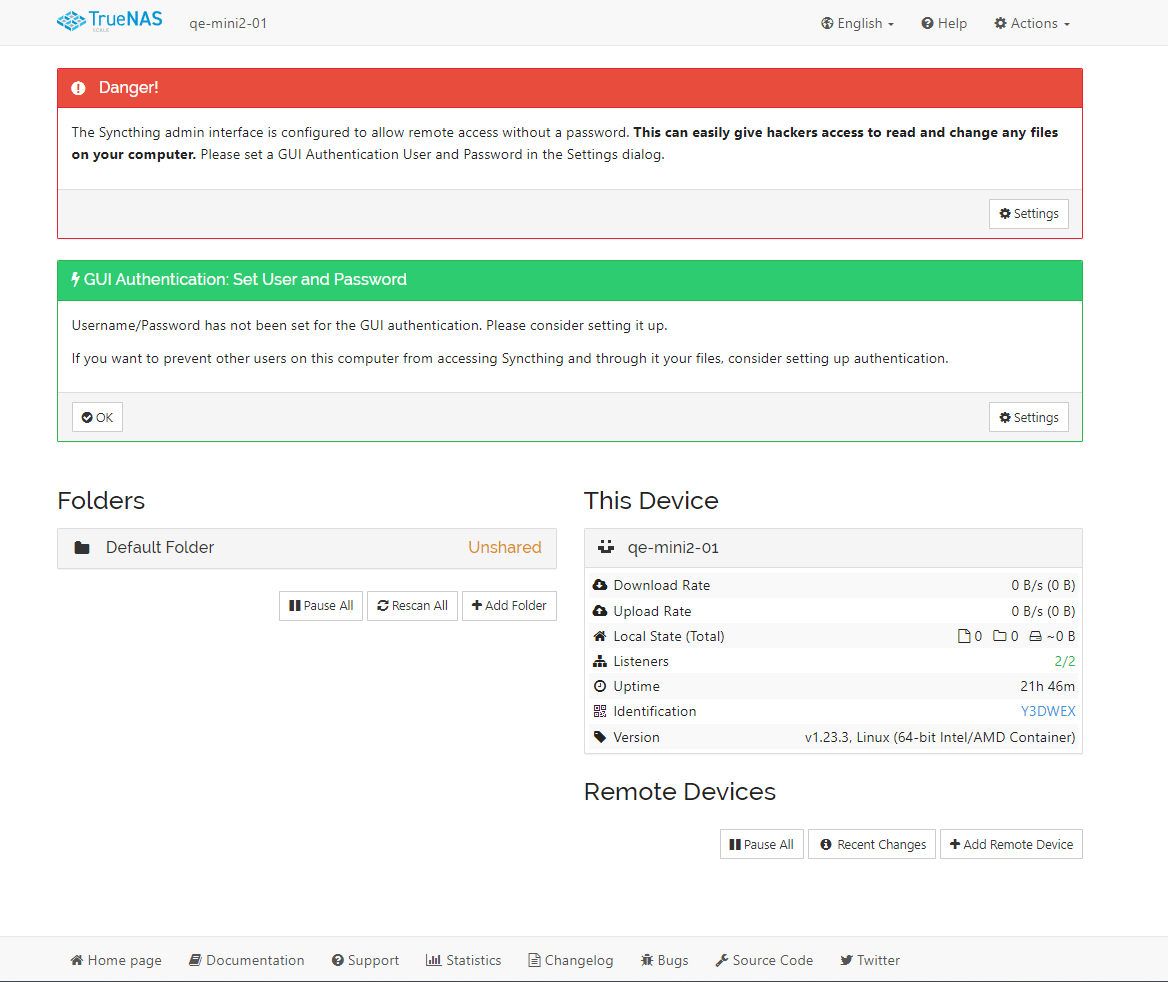Click the Upload Rate value 0 B/s
Screen dimensions: 1168x982
pyautogui.click(x=1043, y=611)
